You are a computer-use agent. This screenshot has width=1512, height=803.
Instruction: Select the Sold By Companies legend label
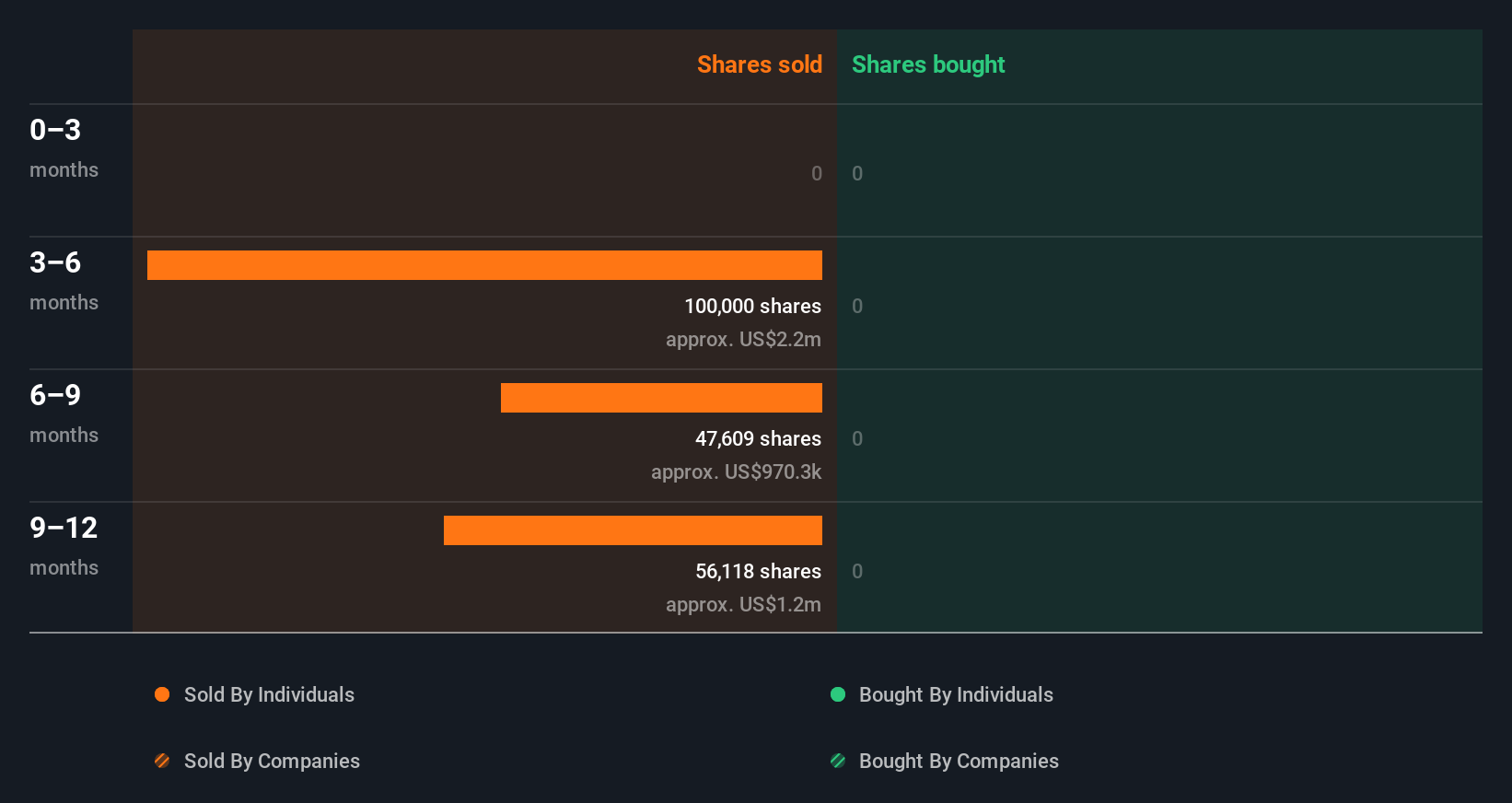click(x=272, y=761)
